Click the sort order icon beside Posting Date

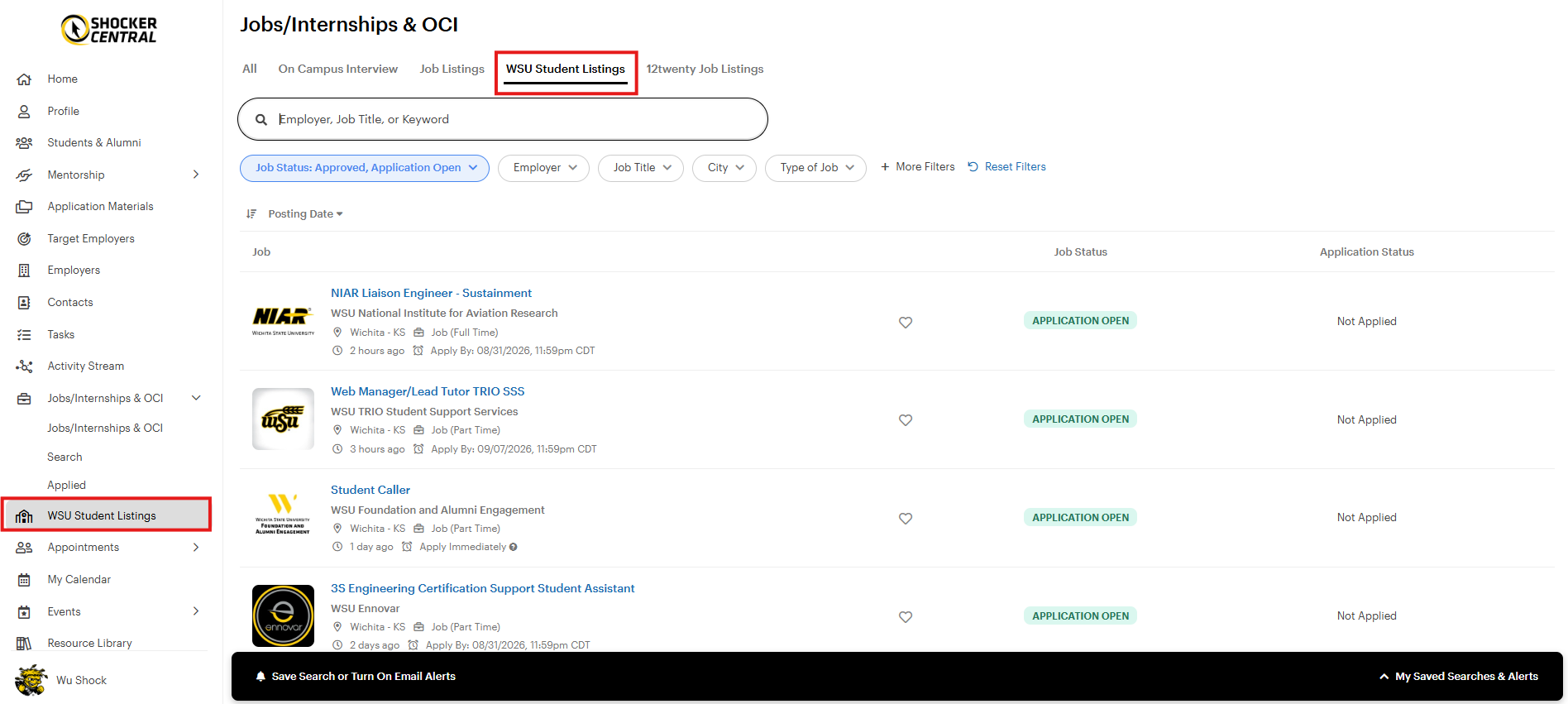(x=251, y=214)
